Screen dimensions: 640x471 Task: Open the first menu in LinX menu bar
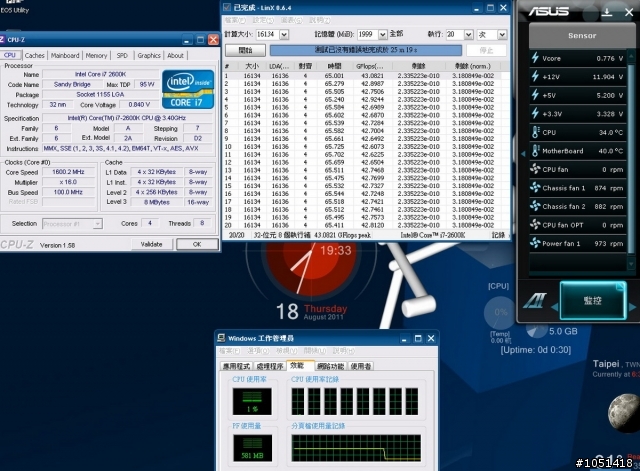point(235,20)
